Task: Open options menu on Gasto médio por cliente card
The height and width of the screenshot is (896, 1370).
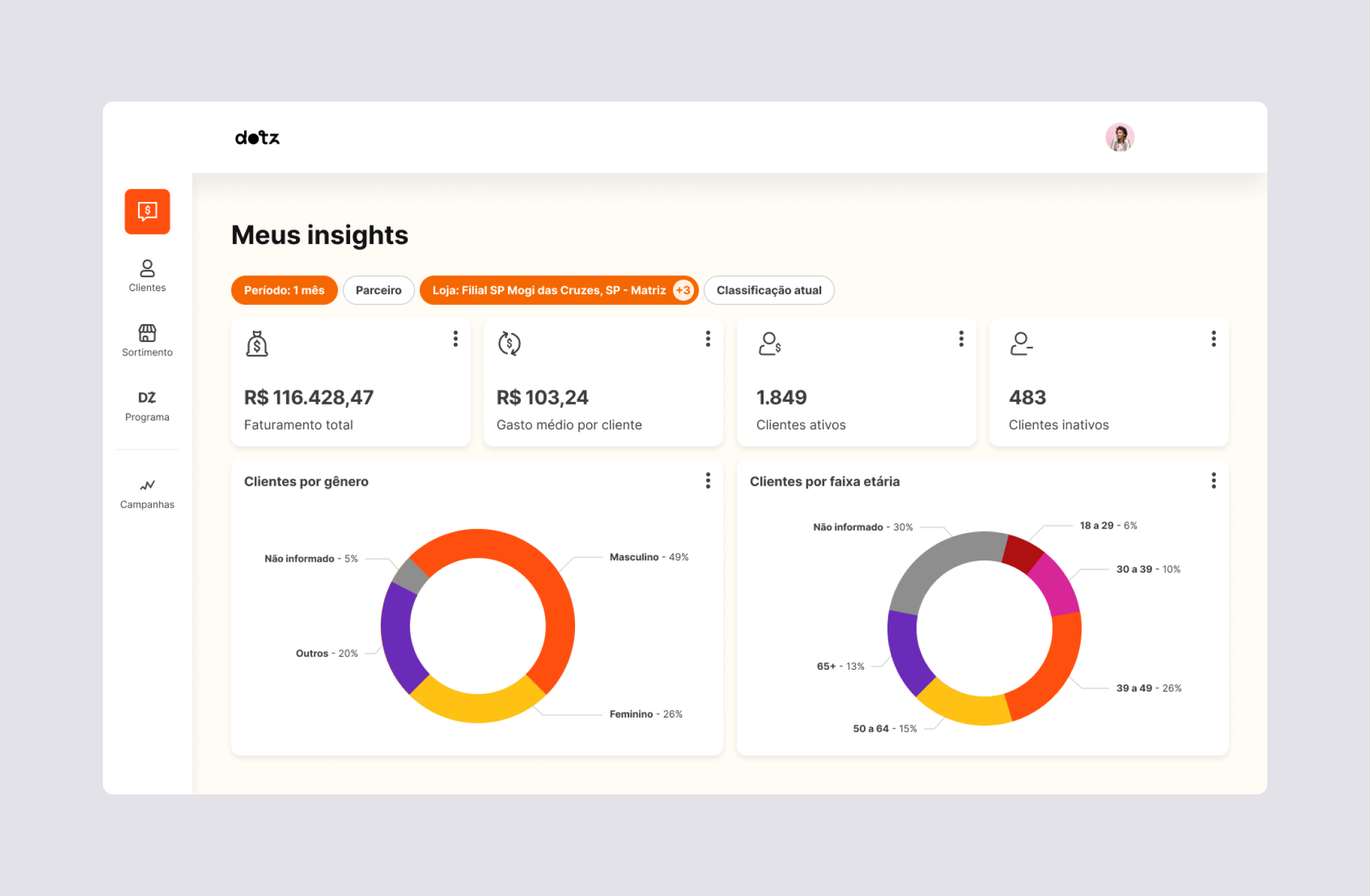Action: pyautogui.click(x=708, y=339)
